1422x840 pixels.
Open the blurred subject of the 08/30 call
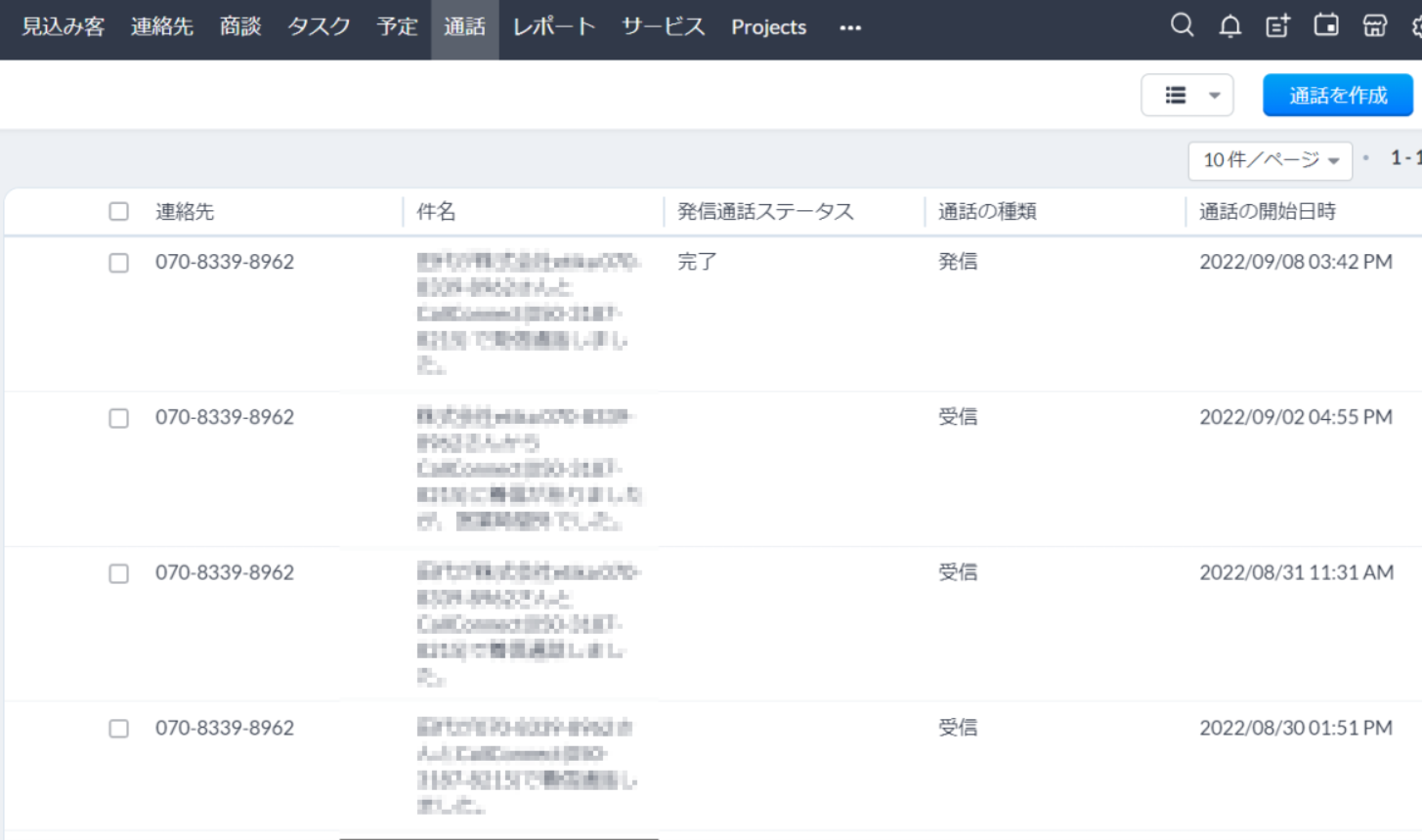click(x=528, y=767)
